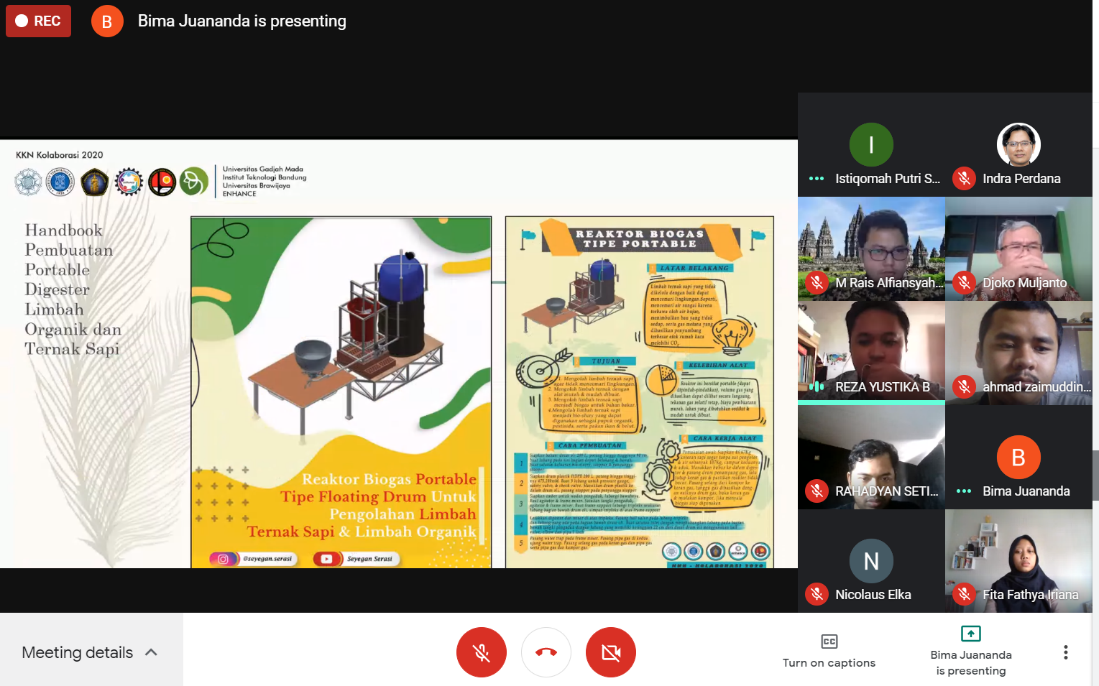This screenshot has width=1099, height=686.
Task: Click the red REC recording indicator
Action: pyautogui.click(x=38, y=20)
